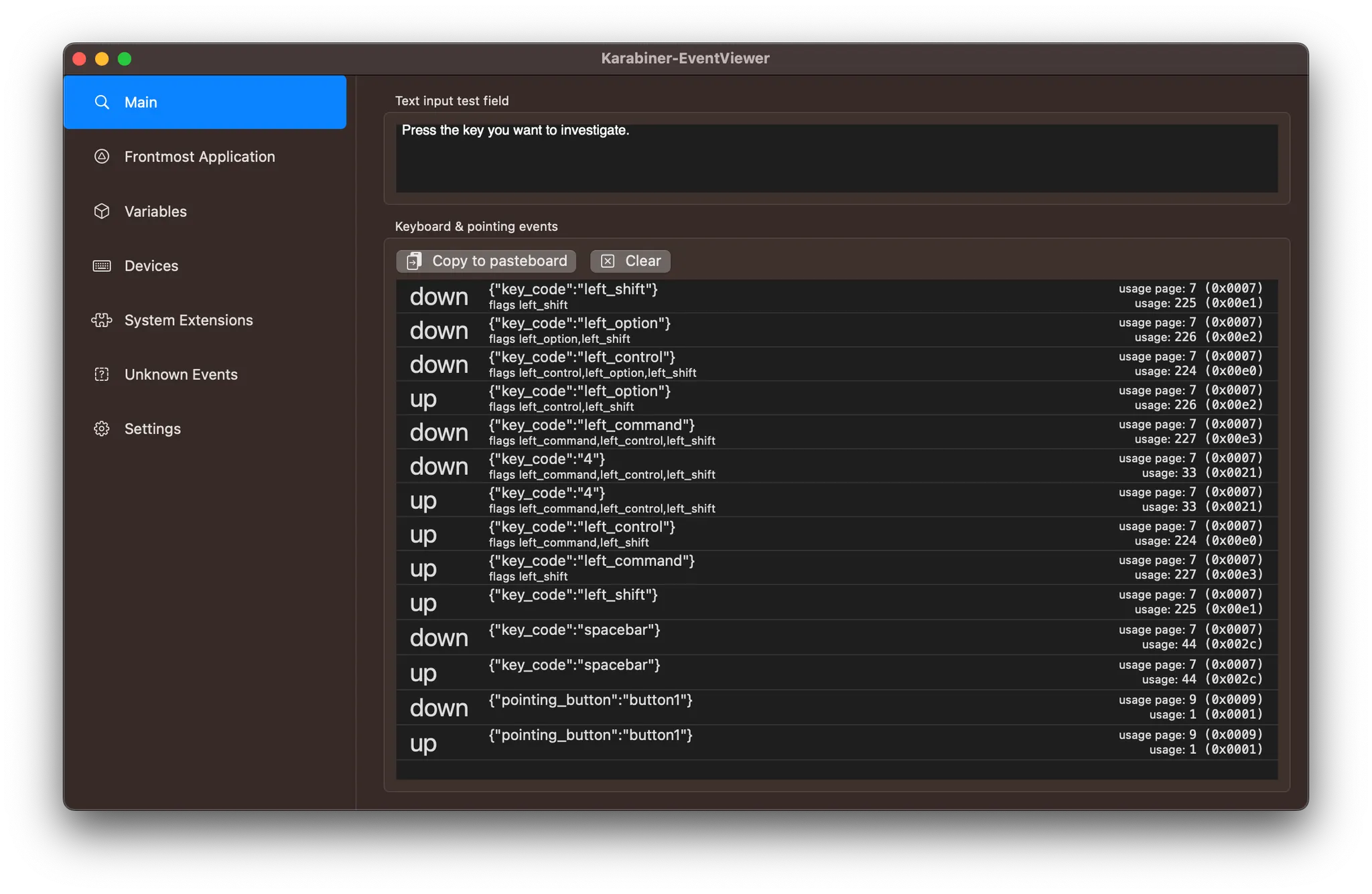The height and width of the screenshot is (894, 1372).
Task: Click the X icon in Clear button
Action: (608, 261)
